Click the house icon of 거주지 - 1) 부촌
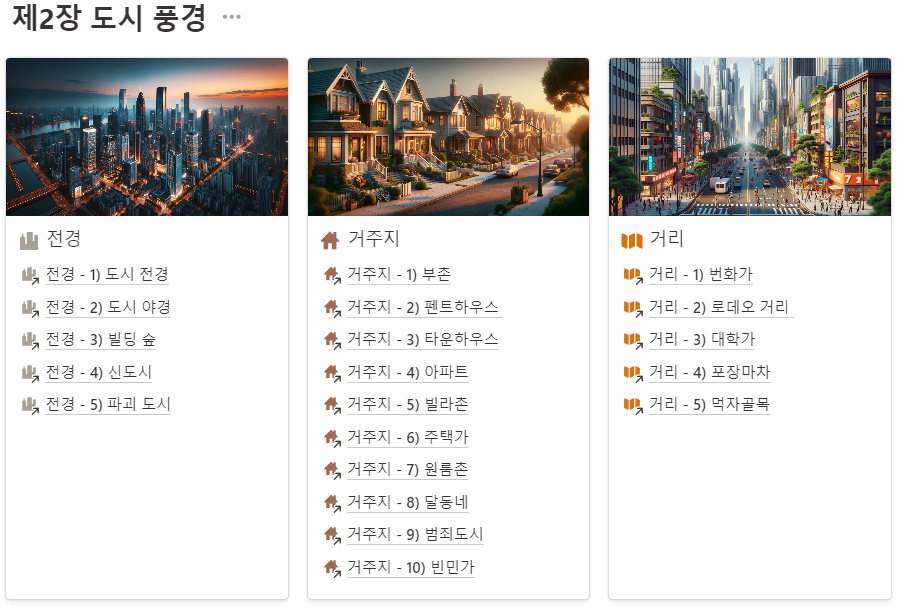This screenshot has height=615, width=903. [x=332, y=275]
